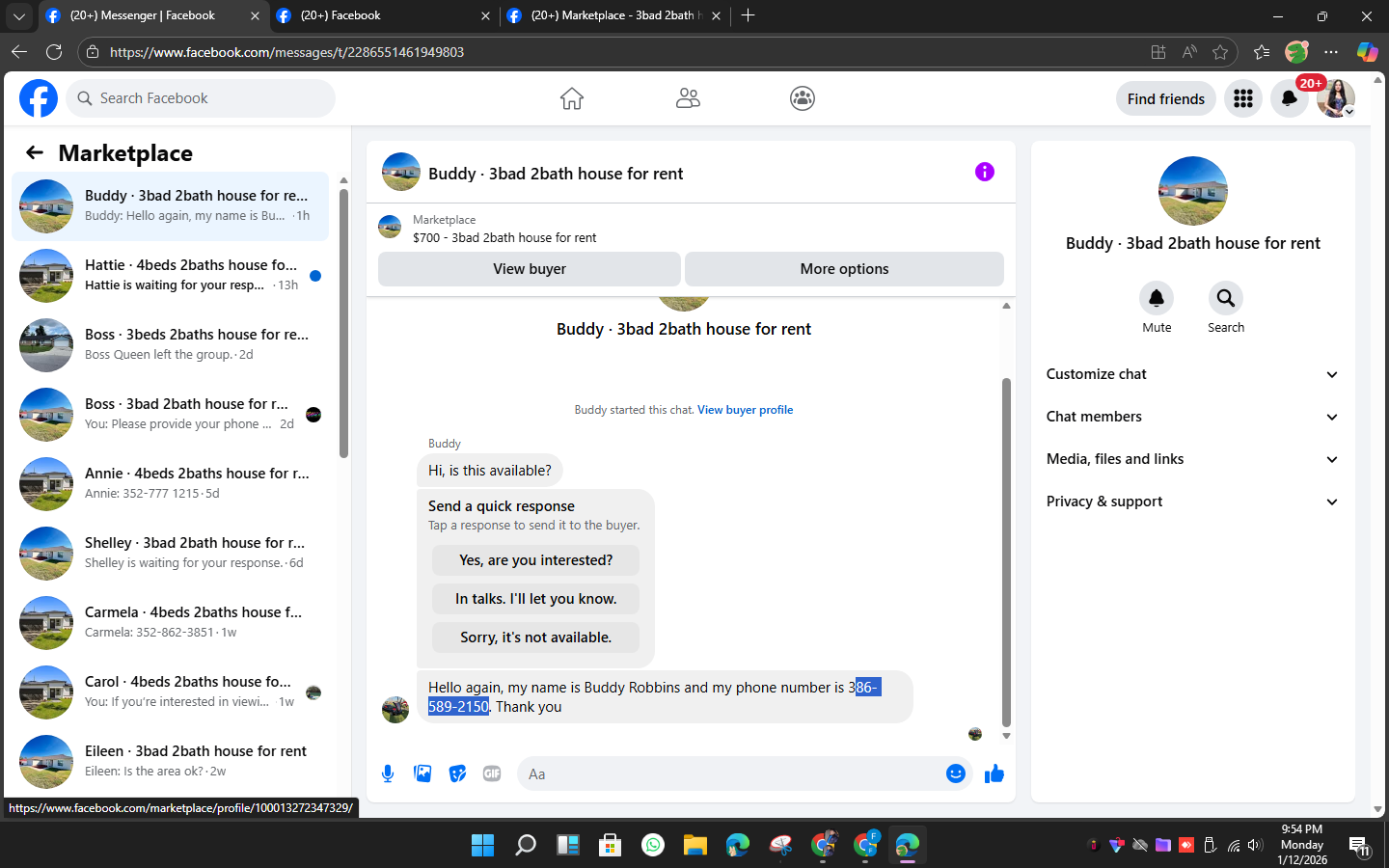The height and width of the screenshot is (868, 1389).
Task: Open the View buyer profile link
Action: coord(745,410)
